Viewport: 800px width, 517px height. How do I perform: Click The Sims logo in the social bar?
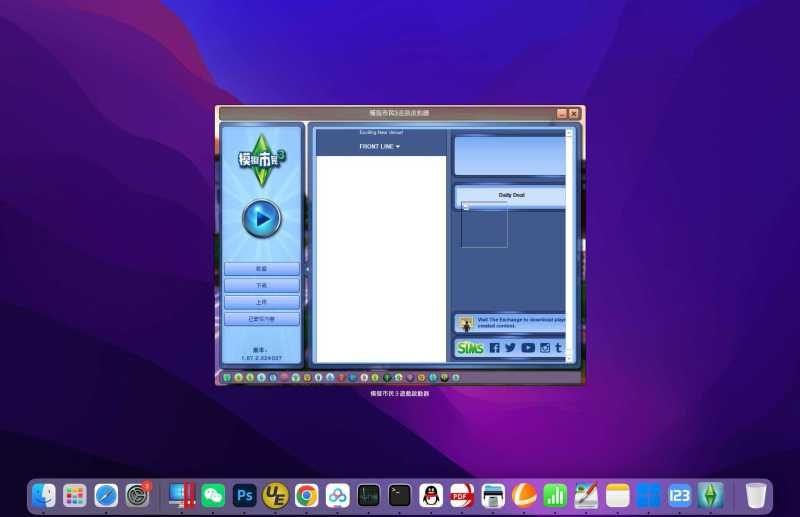470,348
